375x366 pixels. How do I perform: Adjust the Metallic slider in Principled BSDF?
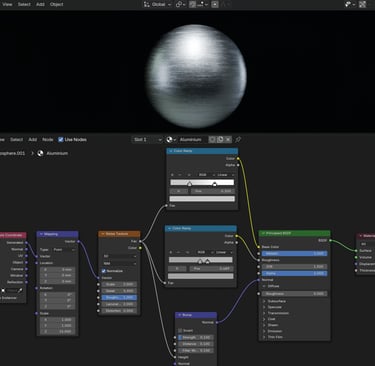295,254
